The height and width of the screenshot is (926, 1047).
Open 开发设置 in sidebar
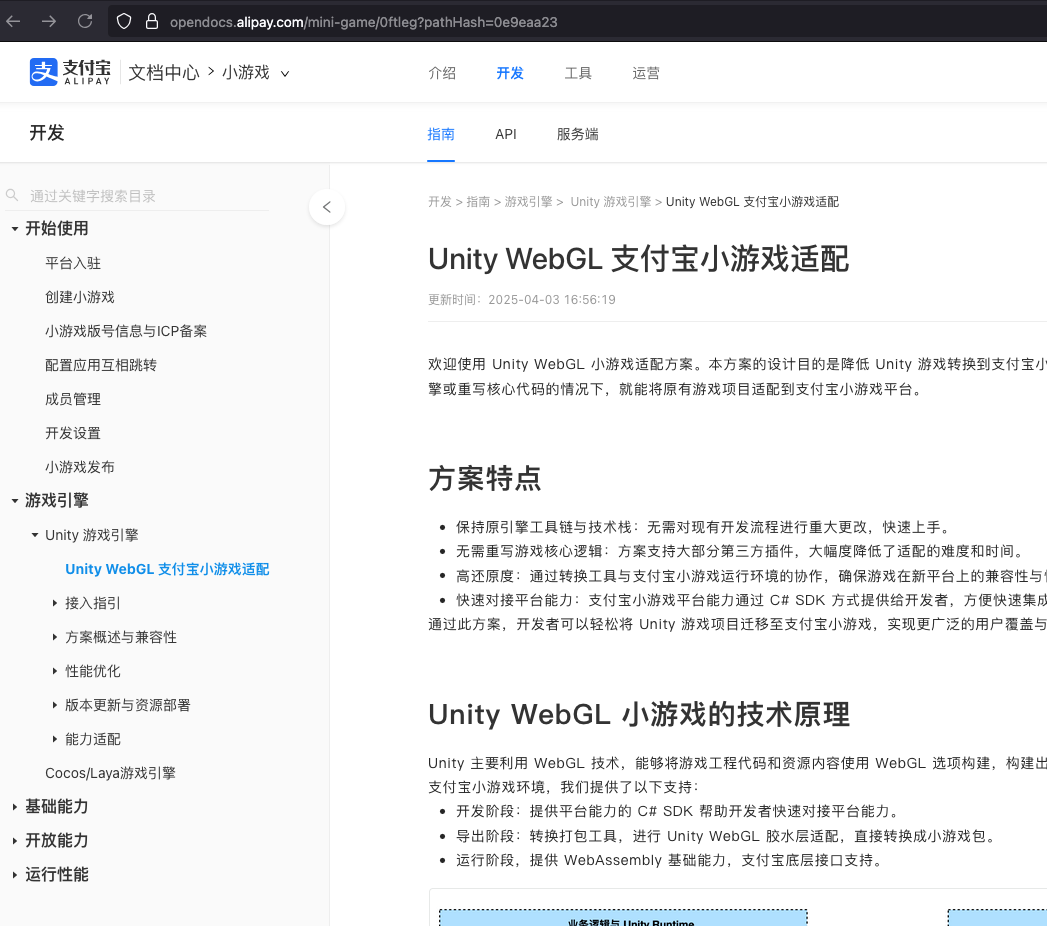tap(73, 433)
